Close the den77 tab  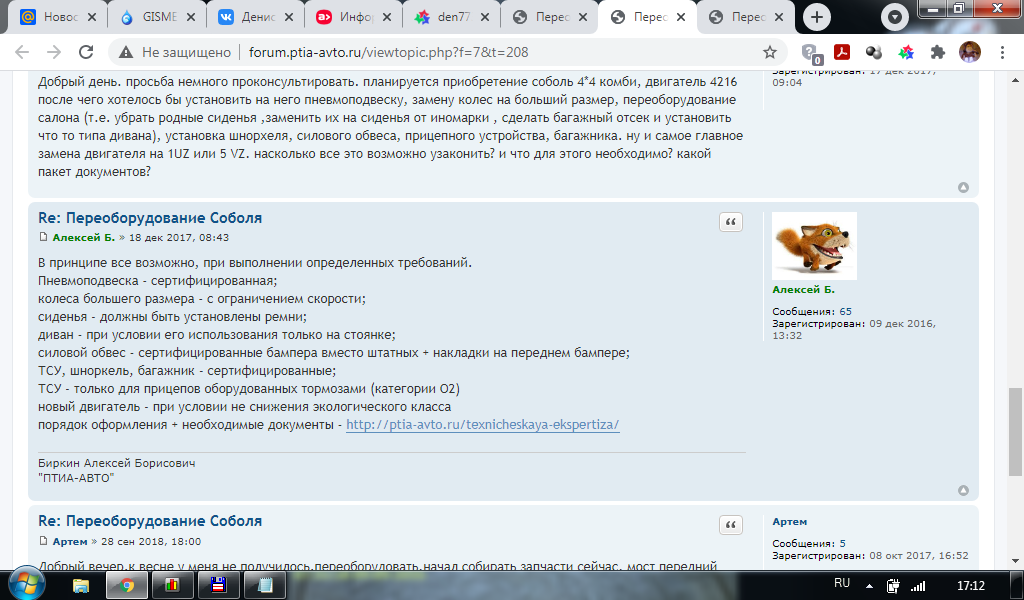tap(485, 18)
